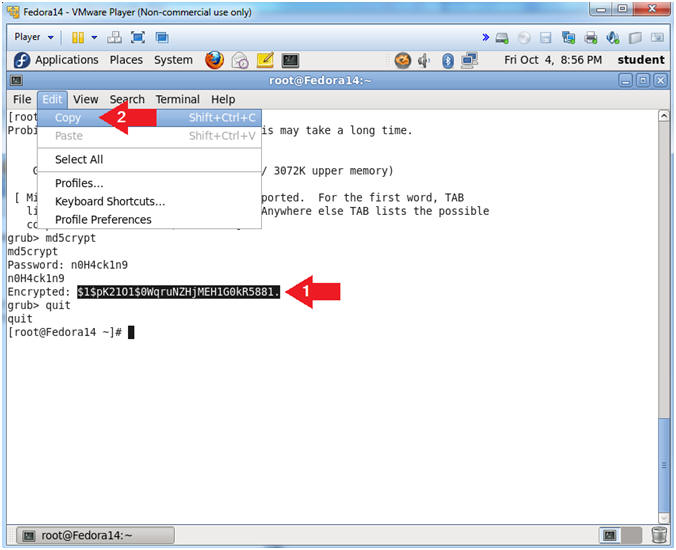Open Profile Preferences from the Edit menu
The height and width of the screenshot is (550, 676).
pyautogui.click(x=149, y=220)
